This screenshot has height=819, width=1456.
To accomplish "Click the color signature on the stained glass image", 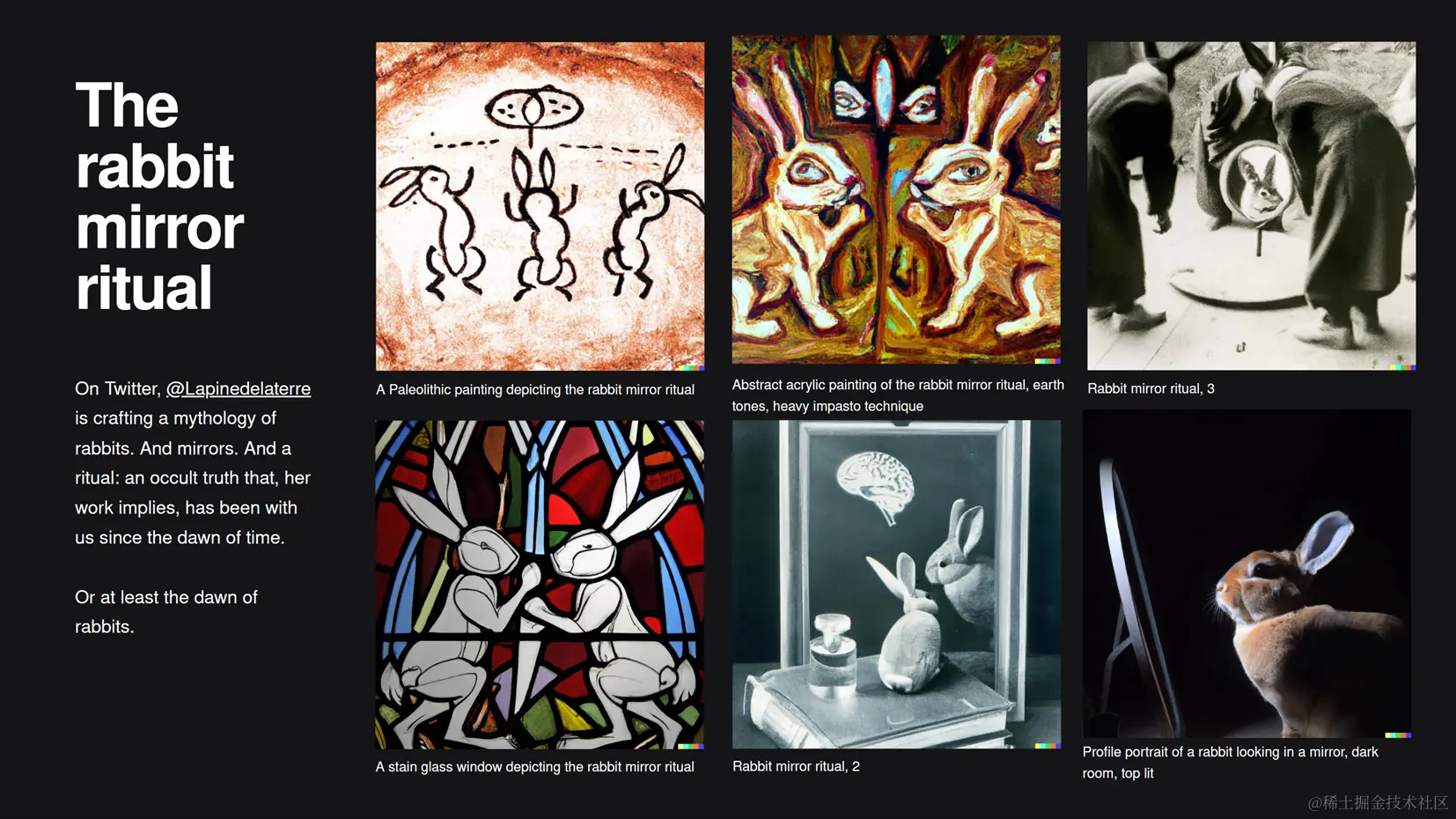I will pos(691,746).
